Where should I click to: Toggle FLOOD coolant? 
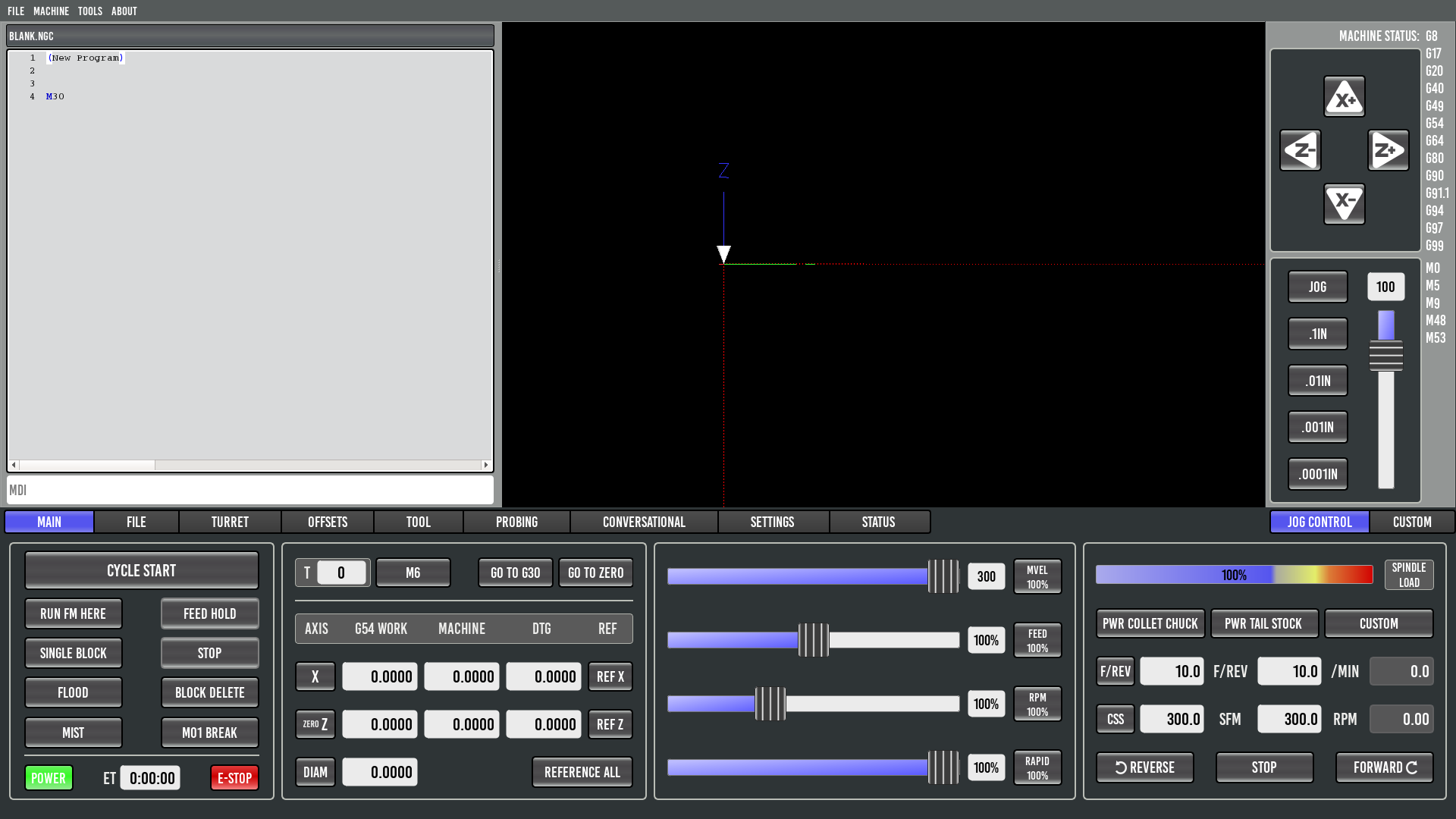point(74,692)
